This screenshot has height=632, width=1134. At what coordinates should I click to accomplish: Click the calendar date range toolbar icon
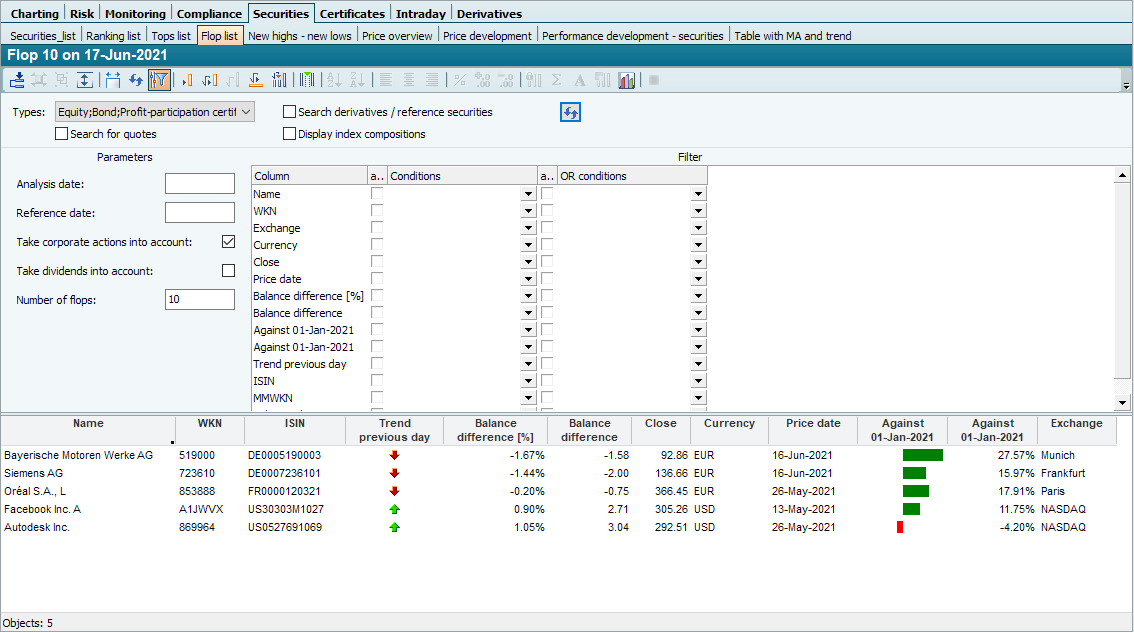click(112, 80)
